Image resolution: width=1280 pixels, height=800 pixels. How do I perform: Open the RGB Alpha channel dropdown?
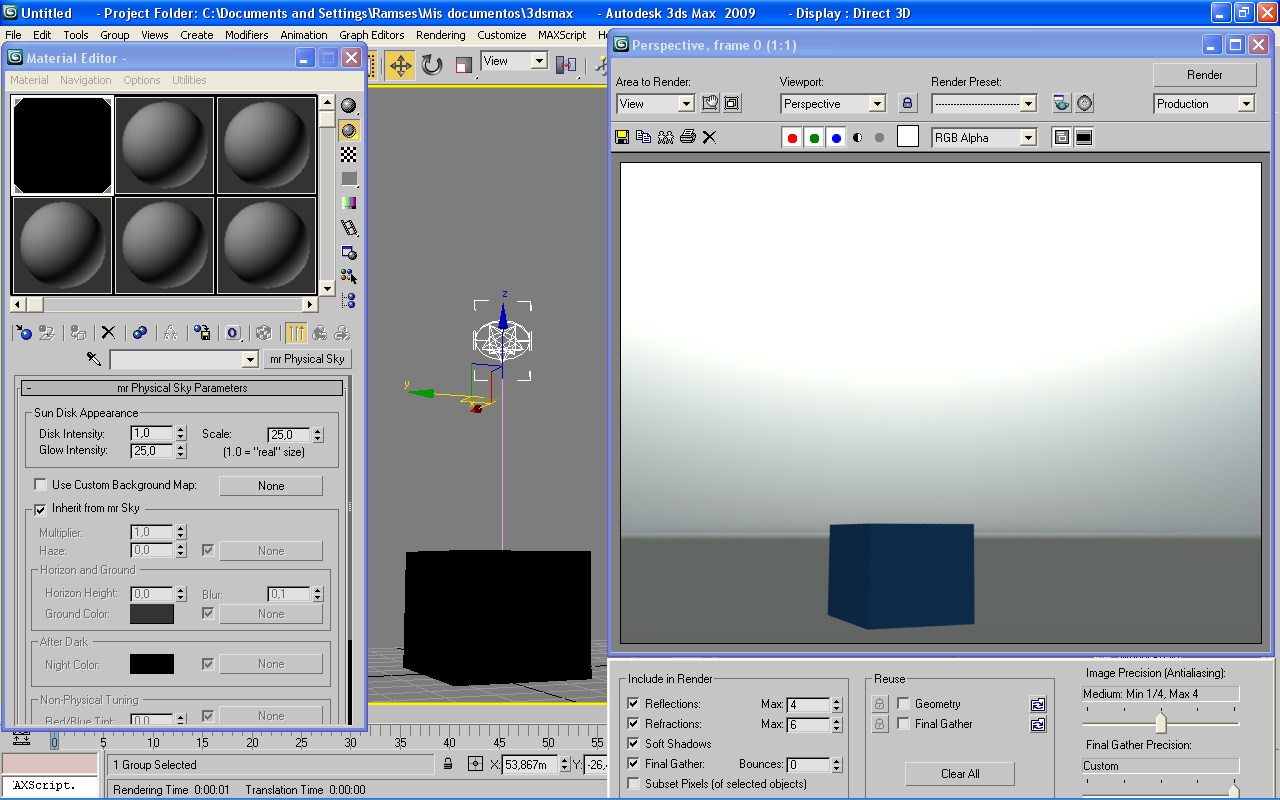984,138
